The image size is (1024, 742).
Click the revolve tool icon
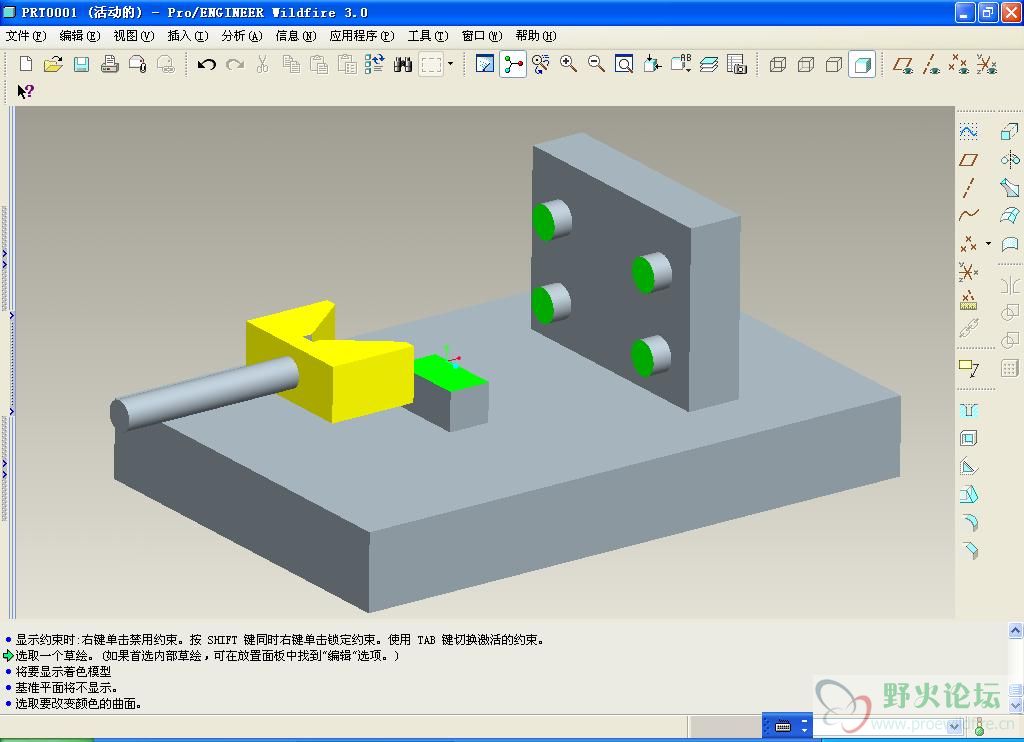[1010, 160]
